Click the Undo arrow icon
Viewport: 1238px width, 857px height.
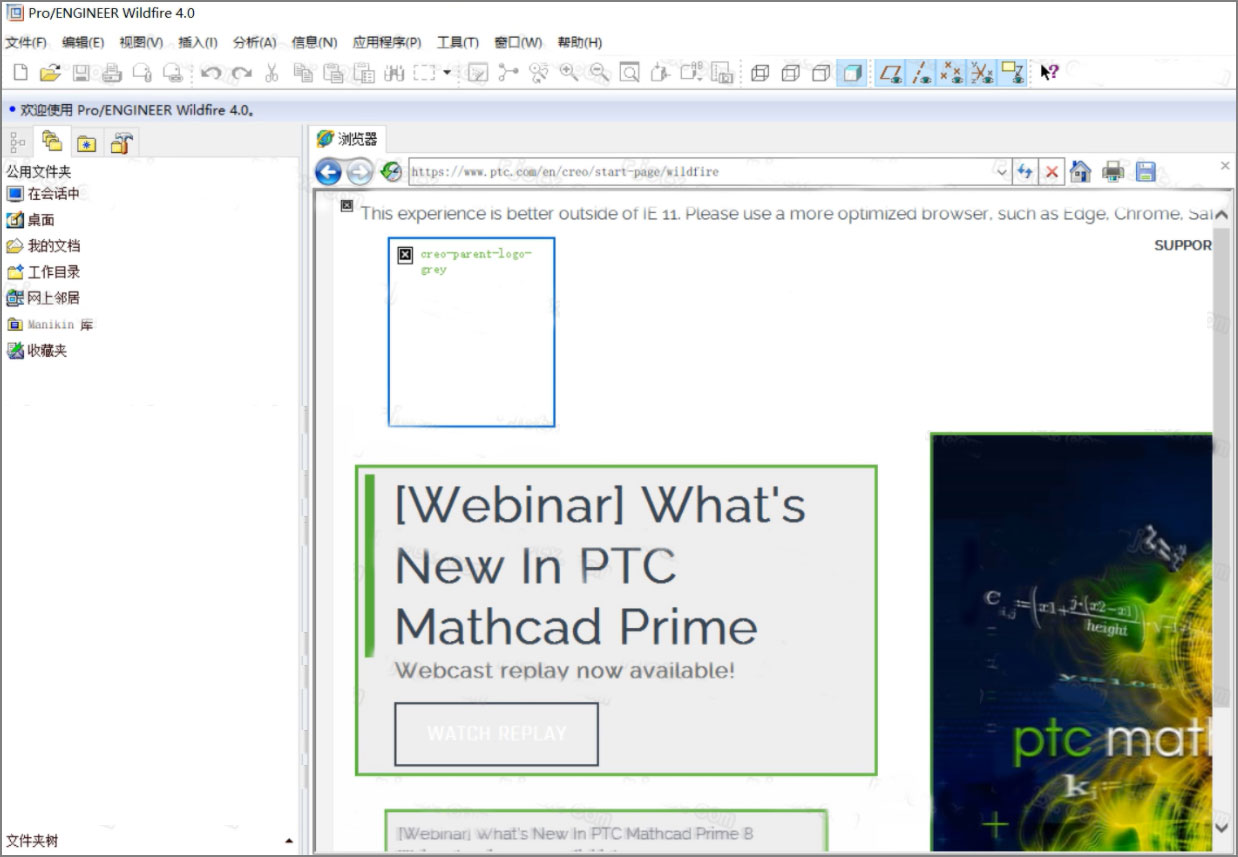pos(210,72)
